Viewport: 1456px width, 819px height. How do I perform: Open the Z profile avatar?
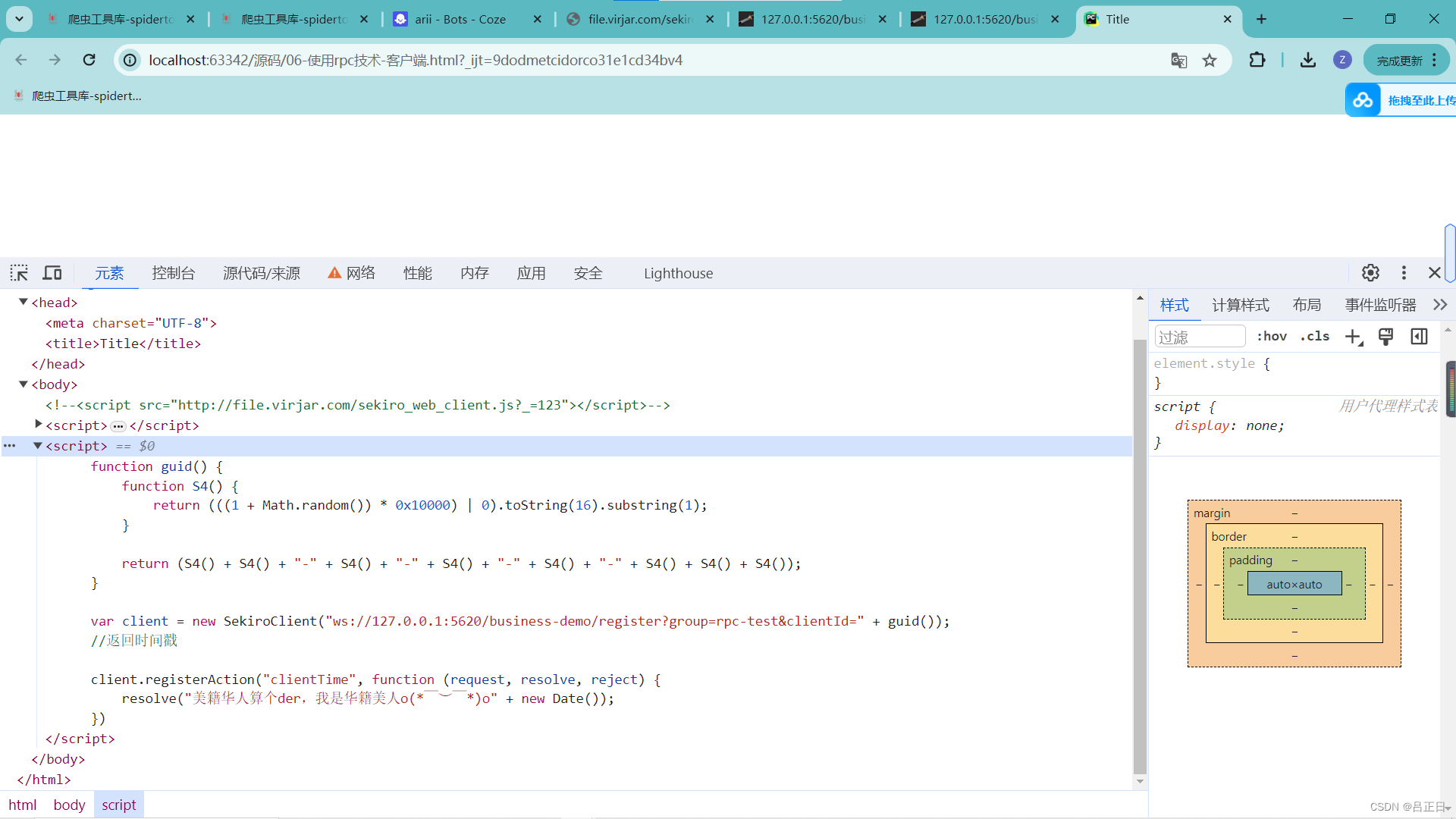click(x=1341, y=60)
